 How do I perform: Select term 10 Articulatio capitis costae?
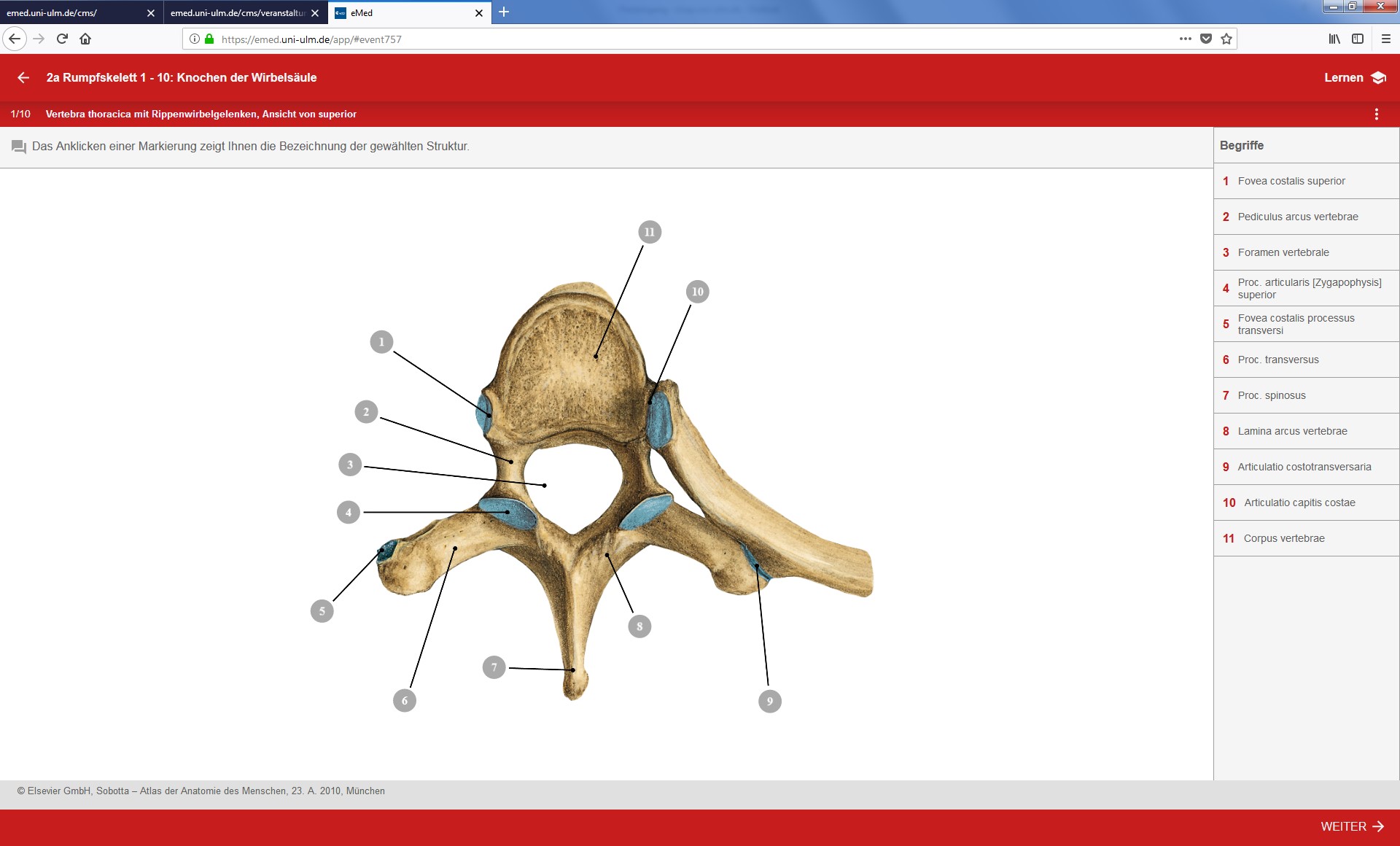tap(1306, 502)
